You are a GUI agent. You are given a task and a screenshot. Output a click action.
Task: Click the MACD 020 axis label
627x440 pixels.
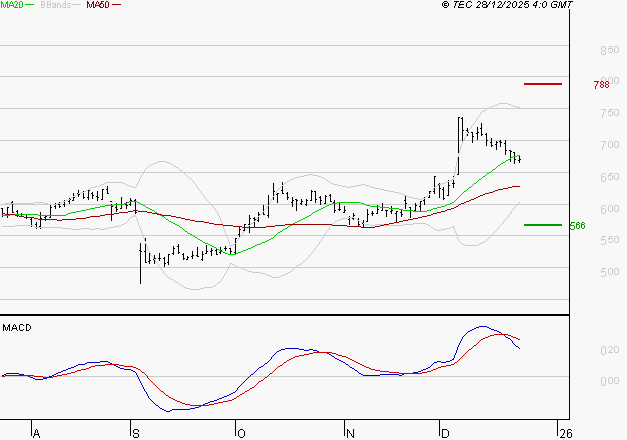pos(610,350)
